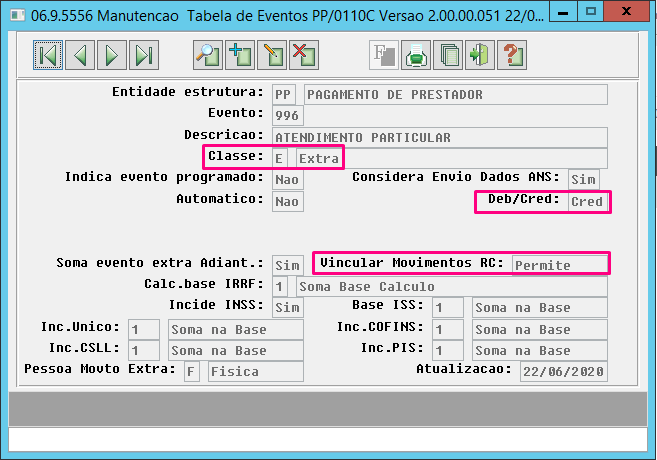
Task: Click the Calc.base IRRF code field
Action: click(x=280, y=287)
